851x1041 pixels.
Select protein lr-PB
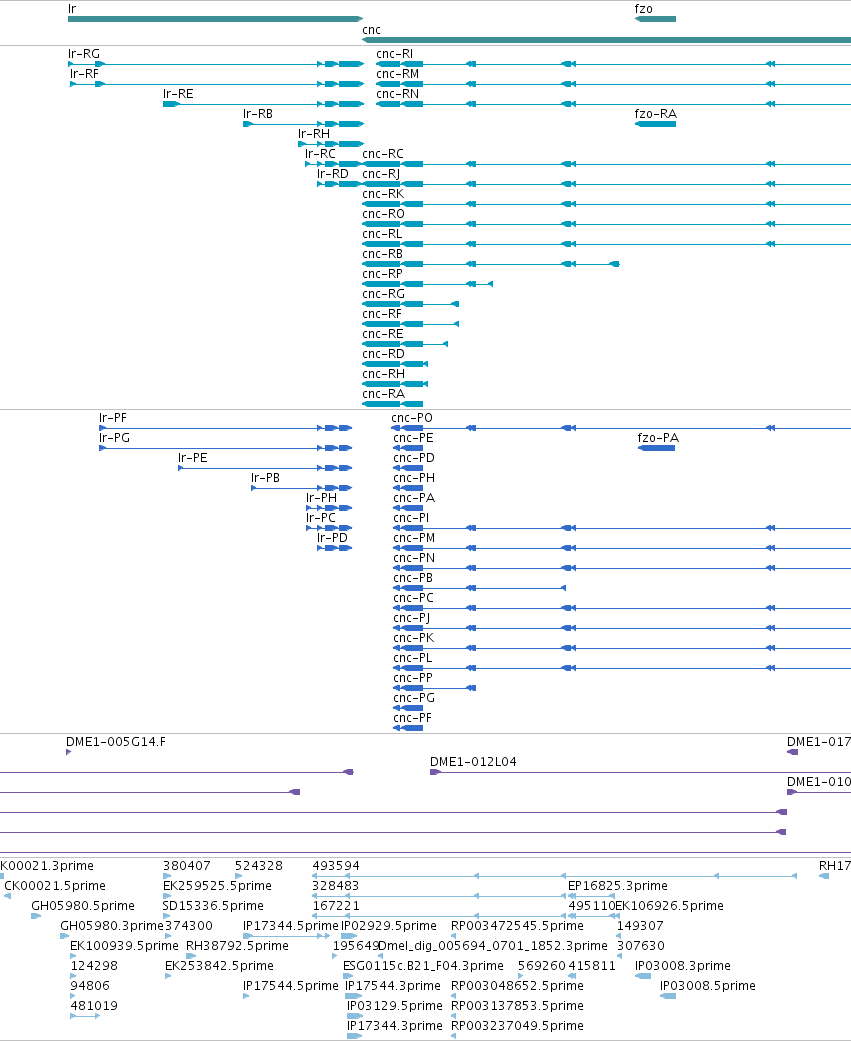click(301, 488)
